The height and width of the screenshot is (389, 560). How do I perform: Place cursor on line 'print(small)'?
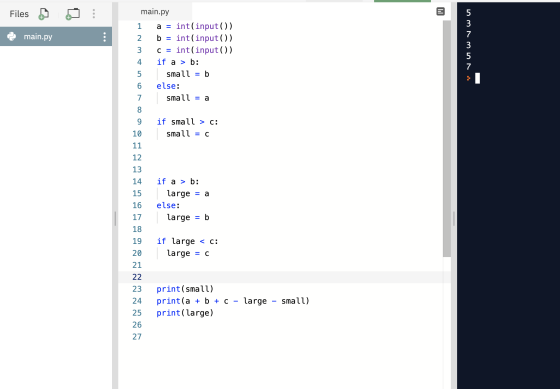pos(185,289)
